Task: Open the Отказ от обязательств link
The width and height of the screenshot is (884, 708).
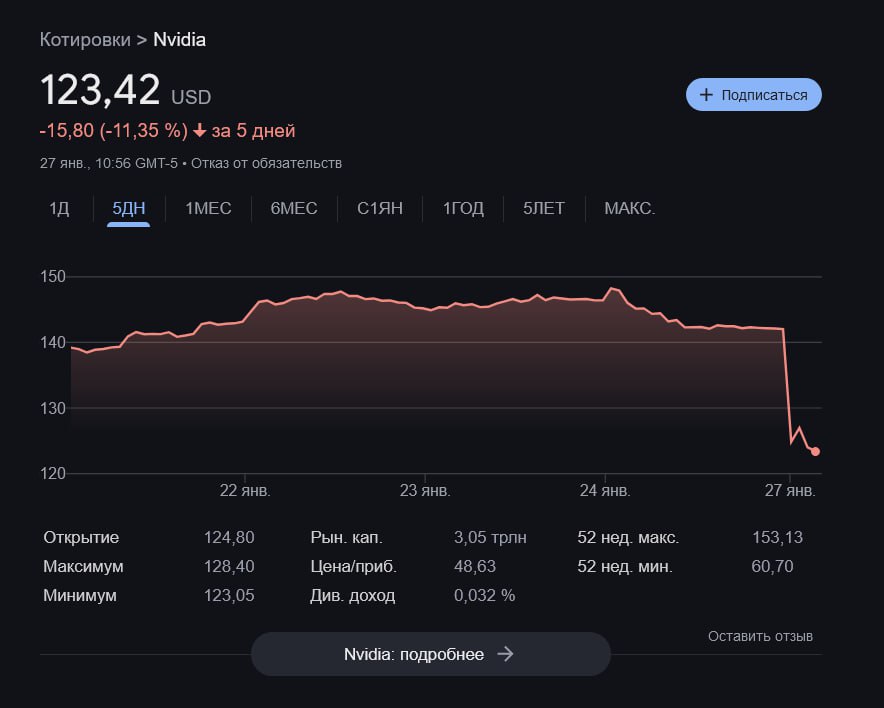Action: (266, 163)
